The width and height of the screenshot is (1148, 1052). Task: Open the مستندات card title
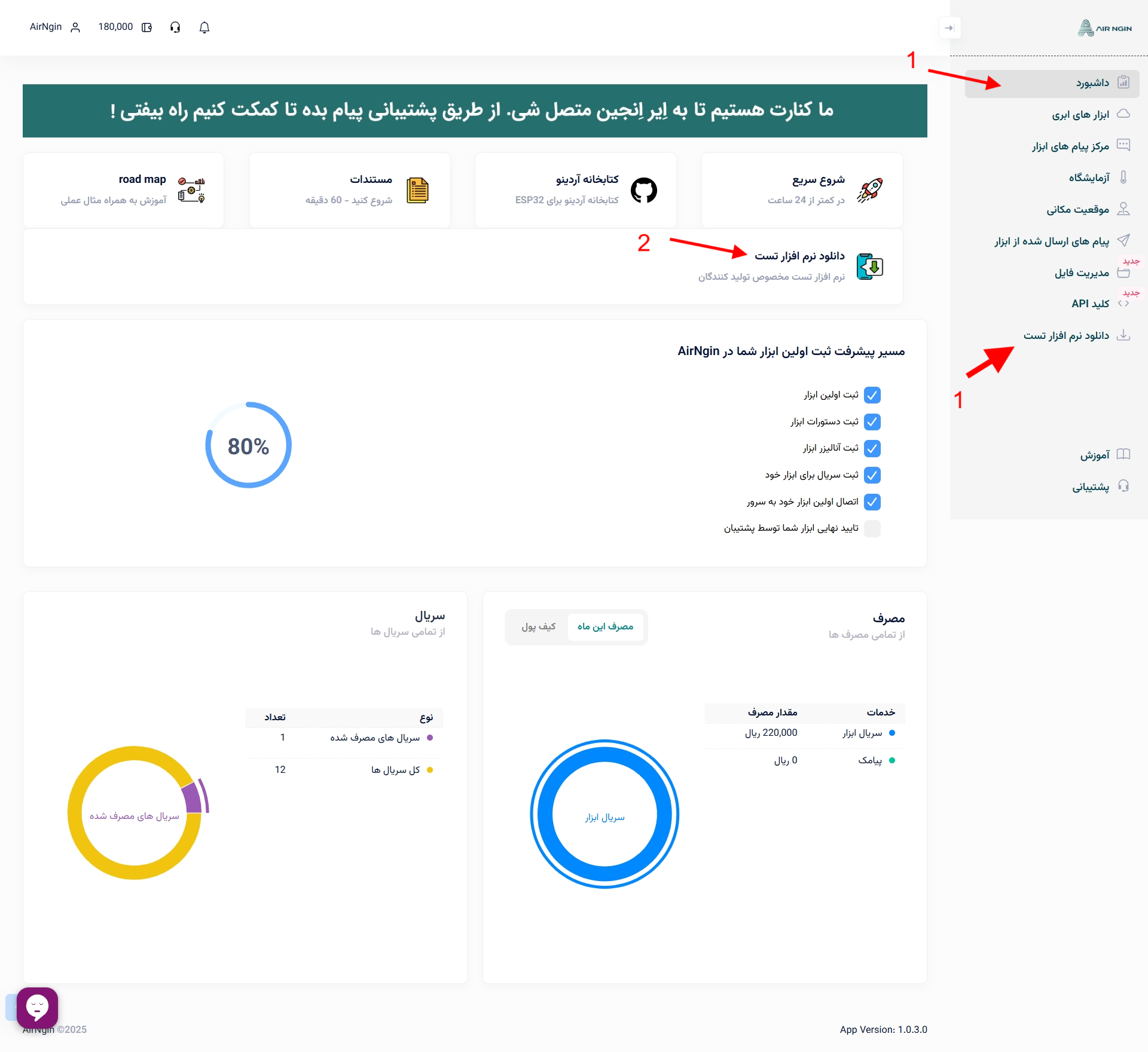point(371,180)
